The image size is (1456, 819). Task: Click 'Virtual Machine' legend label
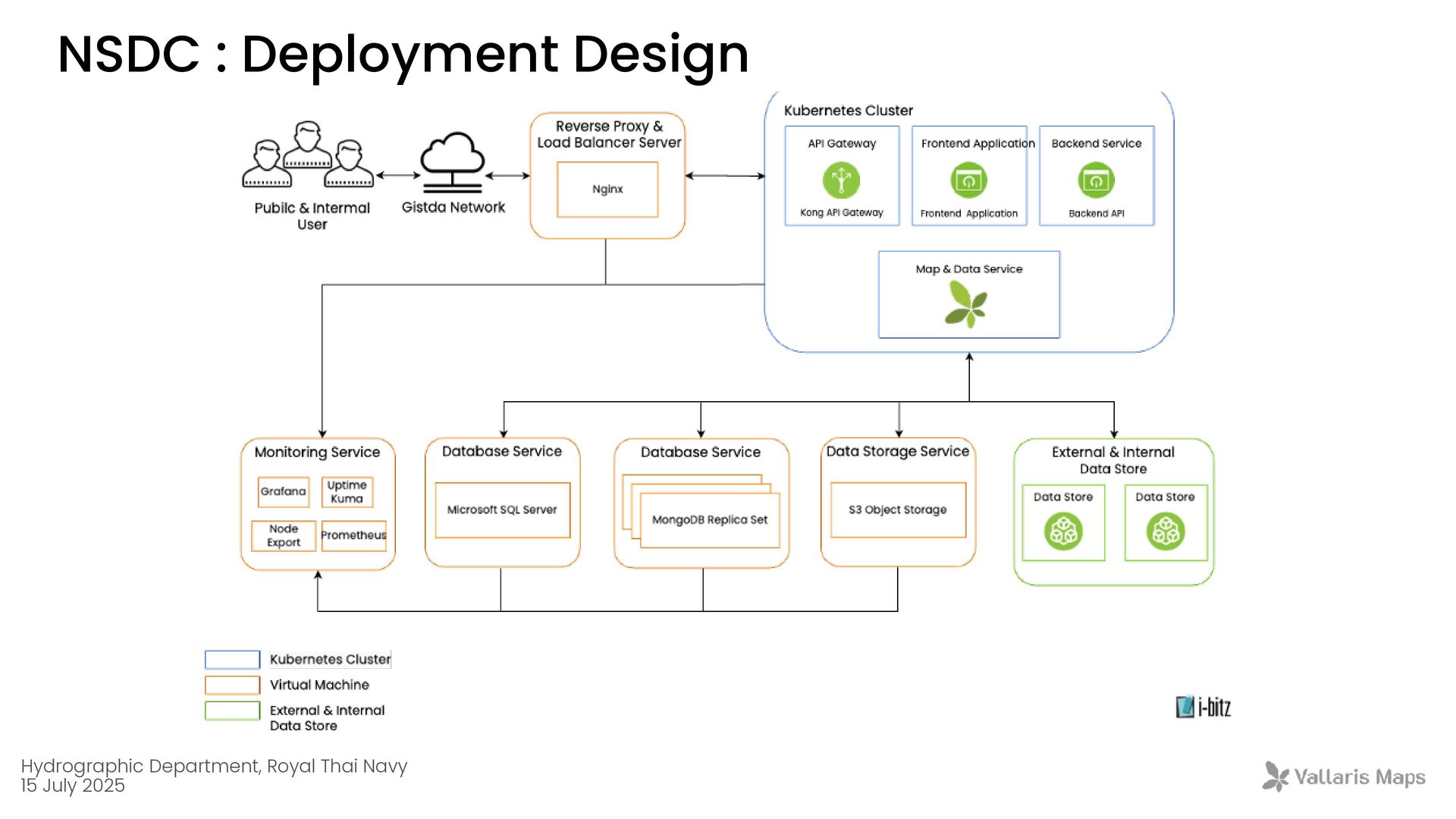pyautogui.click(x=319, y=685)
